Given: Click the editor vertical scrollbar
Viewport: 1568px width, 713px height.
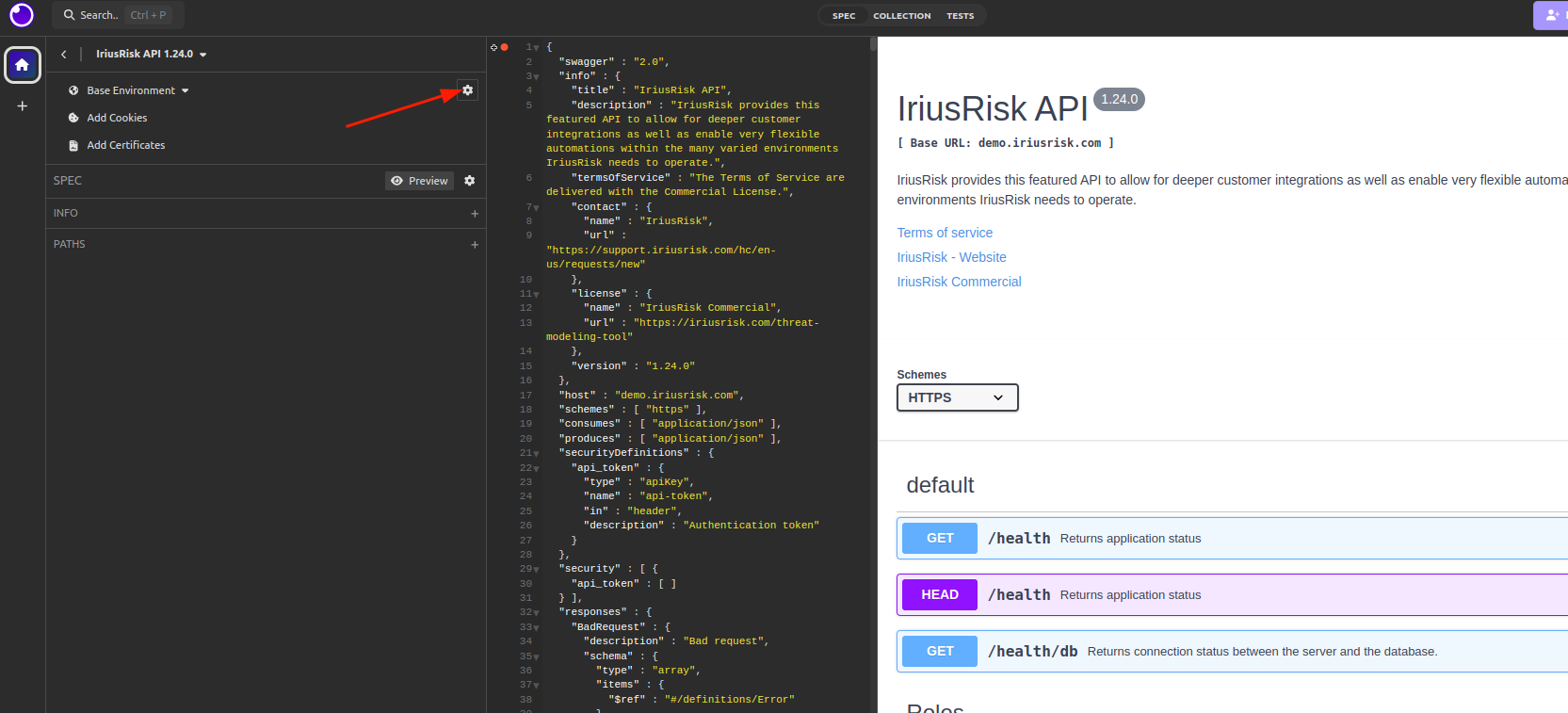Looking at the screenshot, I should [x=874, y=43].
